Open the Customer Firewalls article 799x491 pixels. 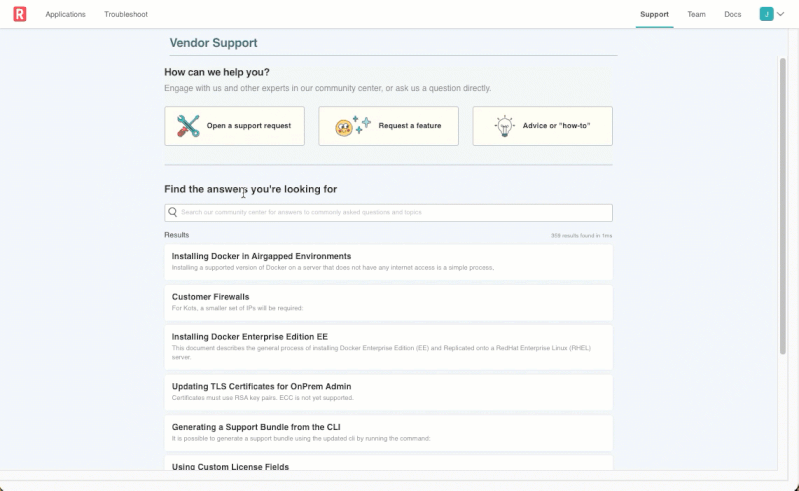point(210,297)
